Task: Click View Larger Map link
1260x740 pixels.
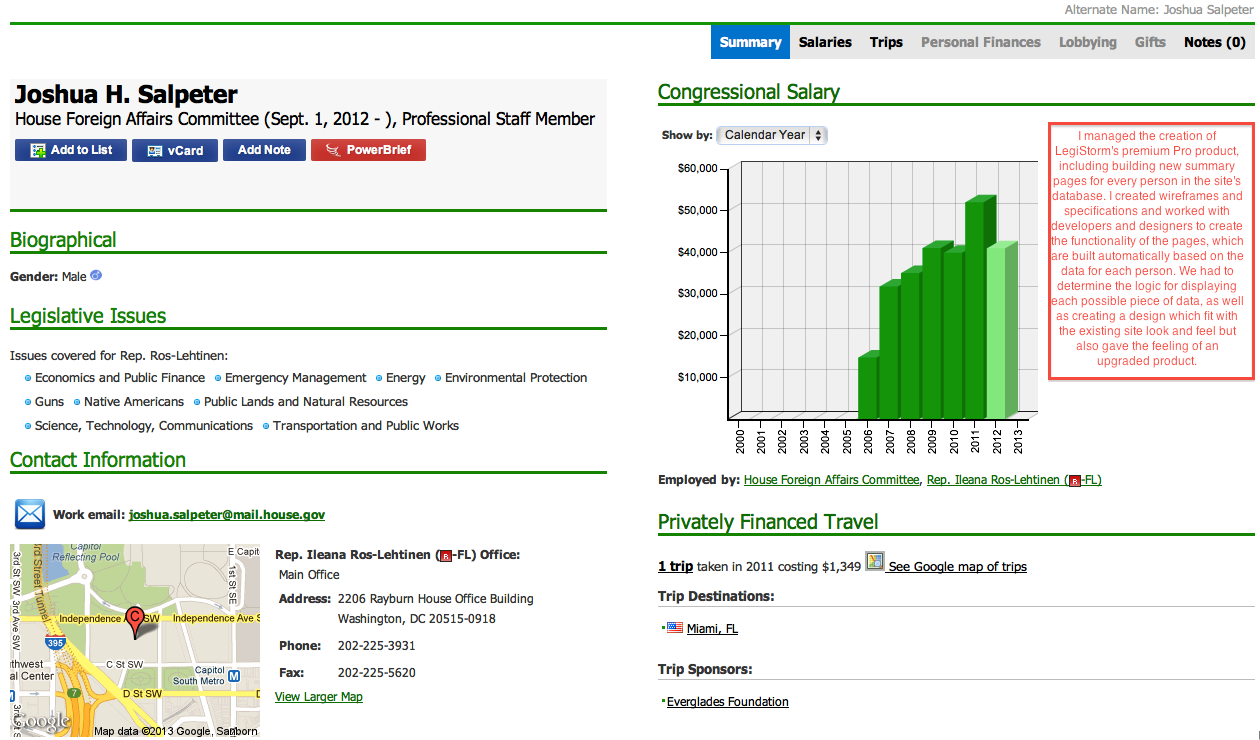Action: (319, 697)
